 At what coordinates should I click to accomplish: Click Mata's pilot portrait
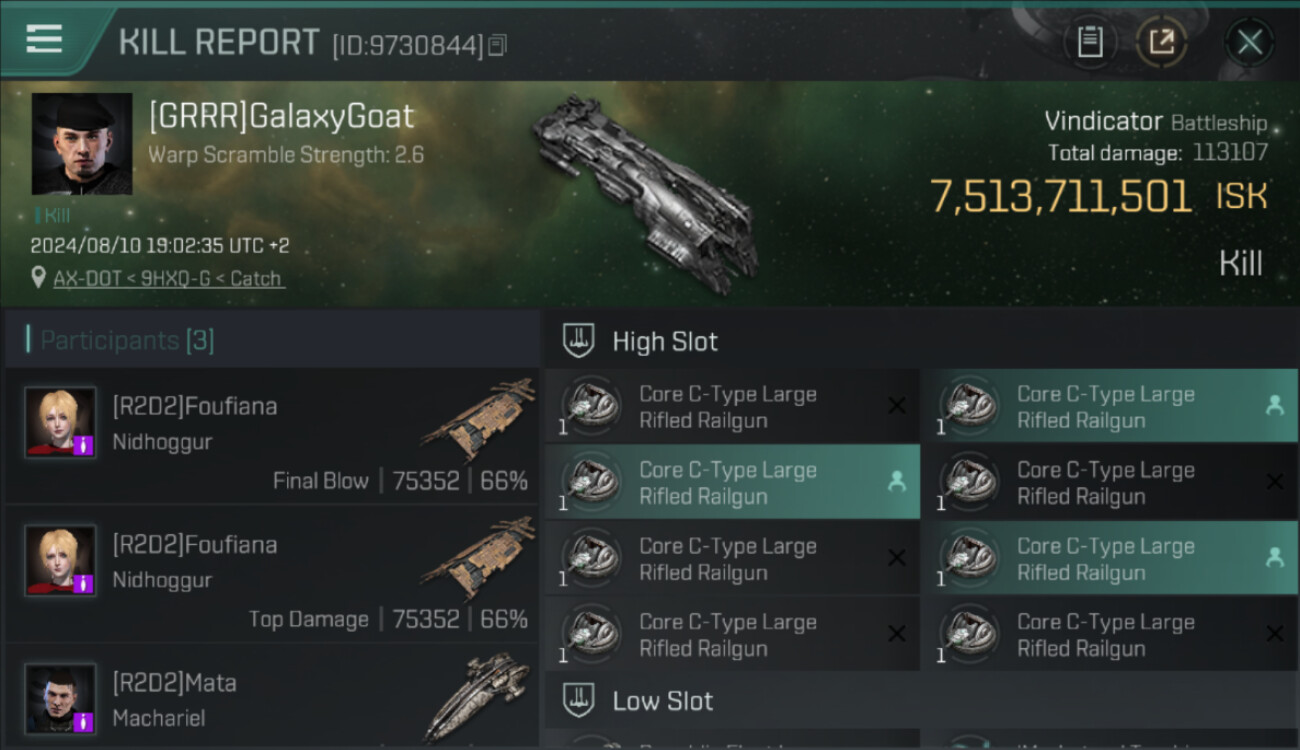pos(60,698)
